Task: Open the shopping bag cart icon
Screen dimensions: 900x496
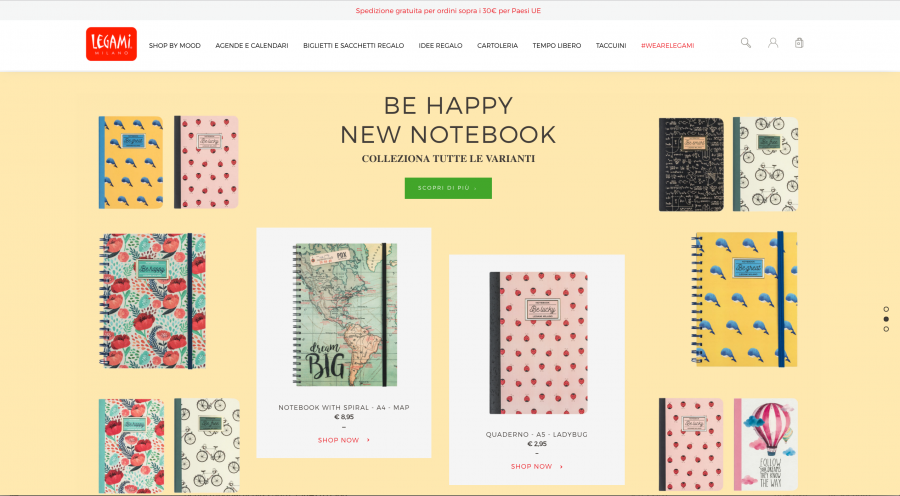Action: point(799,42)
